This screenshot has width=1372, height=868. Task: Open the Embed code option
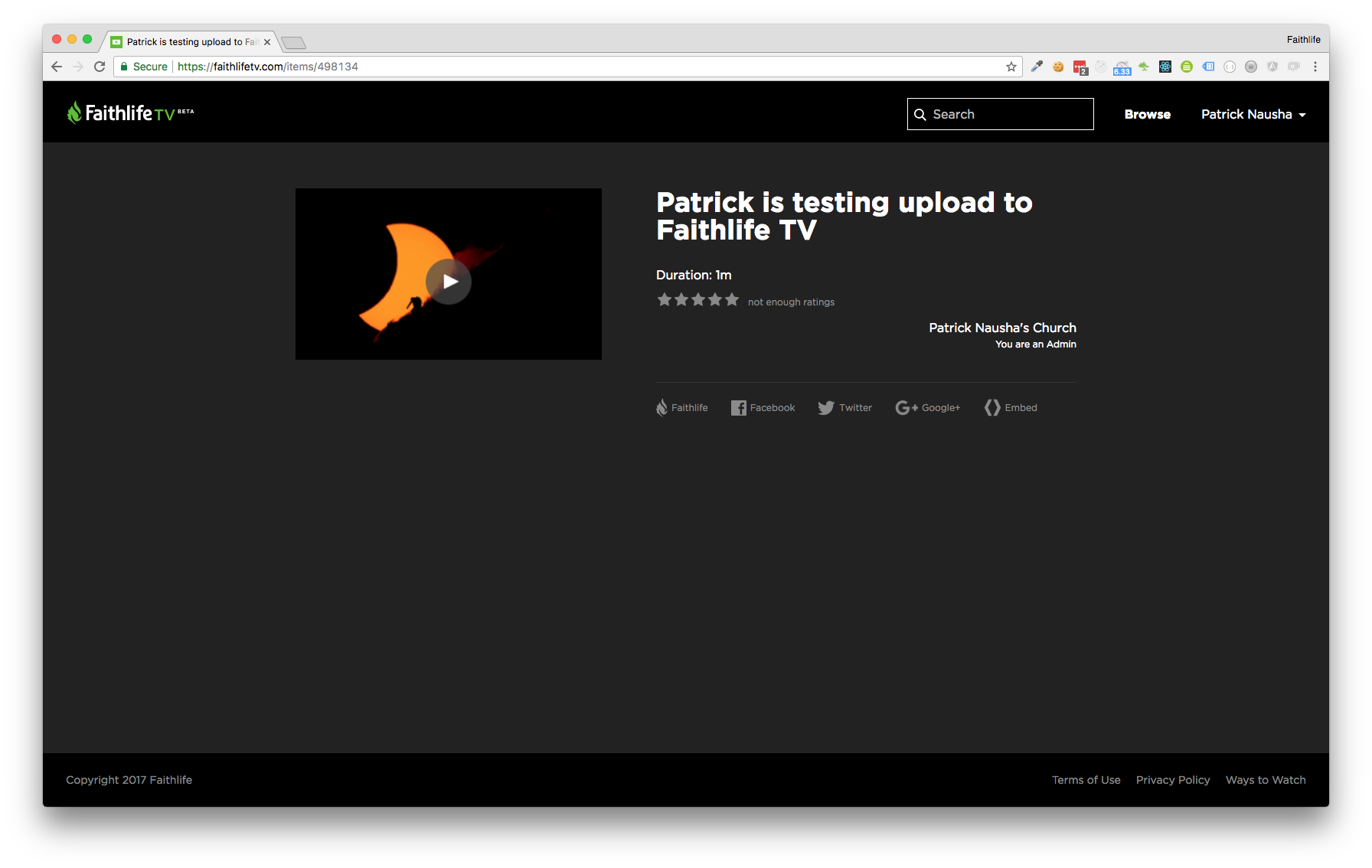click(1011, 408)
